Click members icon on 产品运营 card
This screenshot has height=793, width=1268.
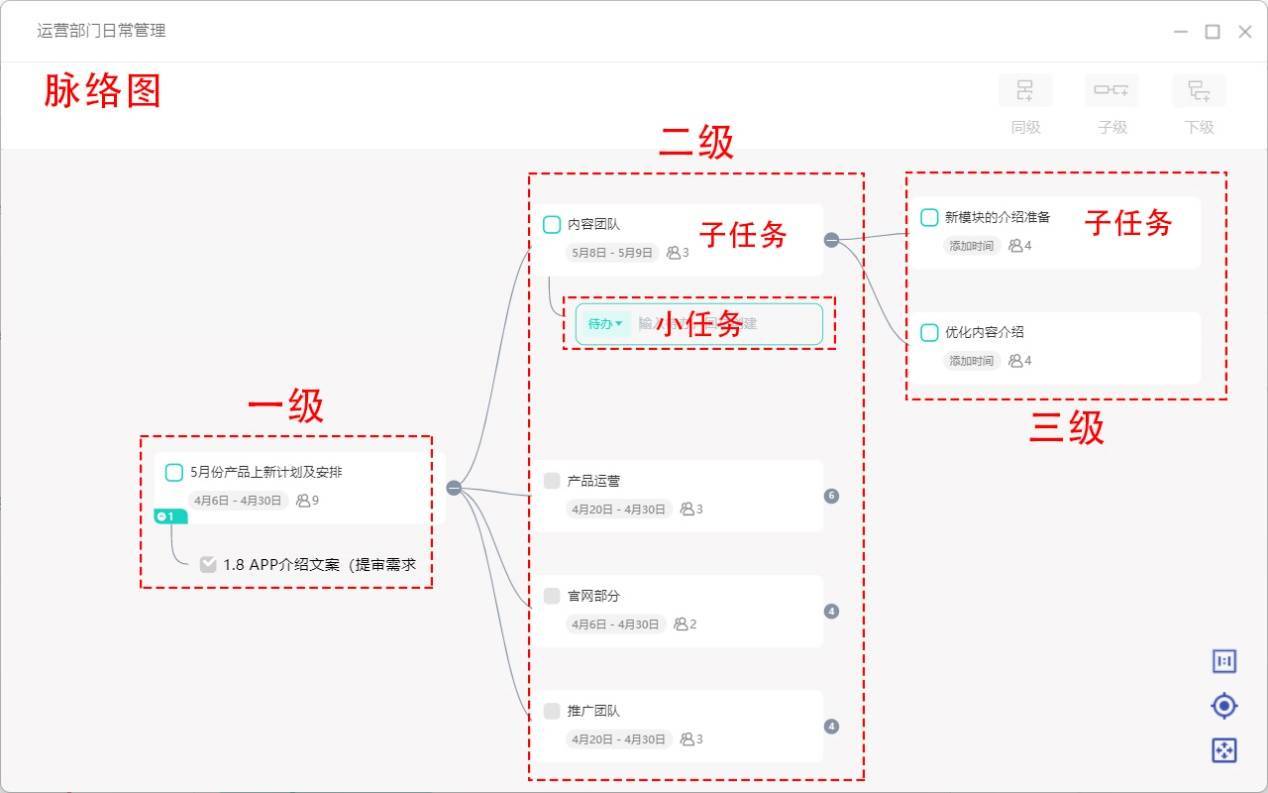tap(687, 509)
